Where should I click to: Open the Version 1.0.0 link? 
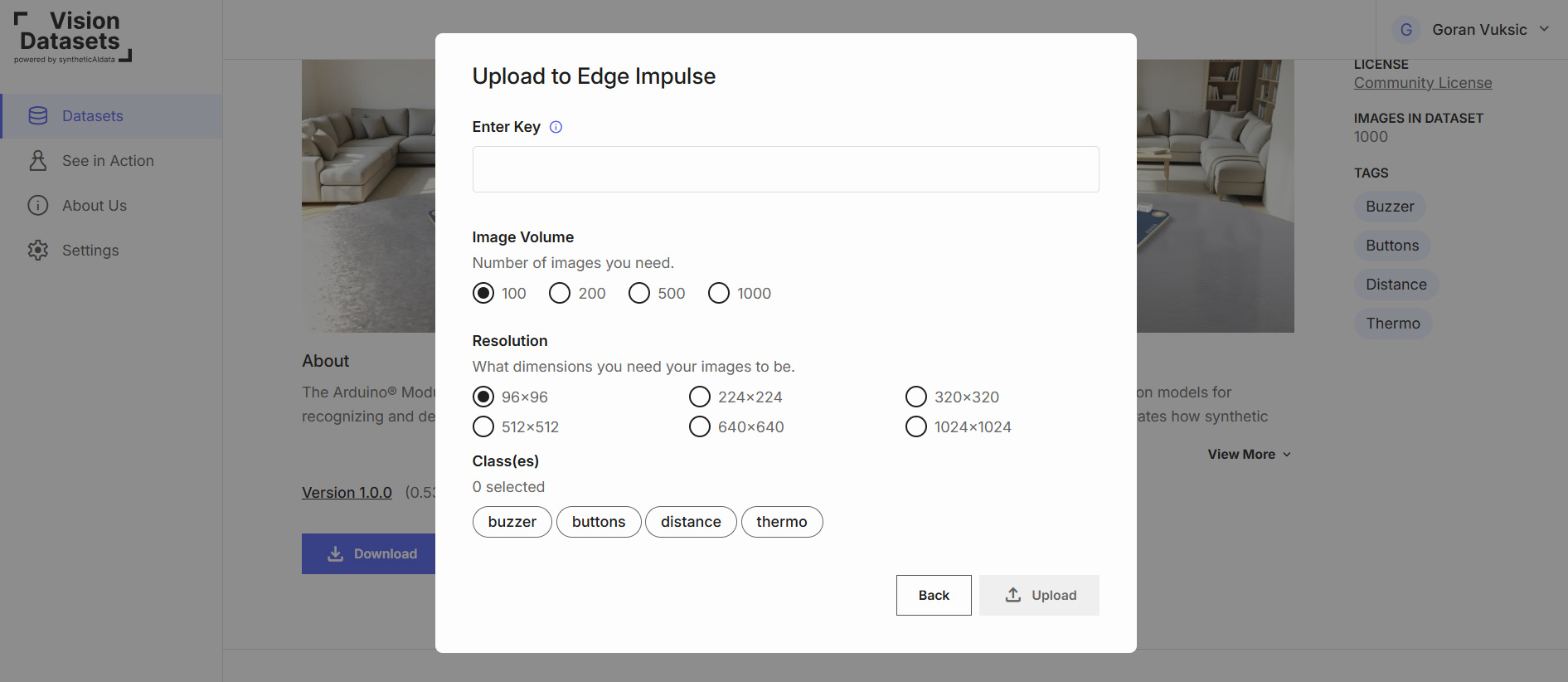[x=347, y=493]
